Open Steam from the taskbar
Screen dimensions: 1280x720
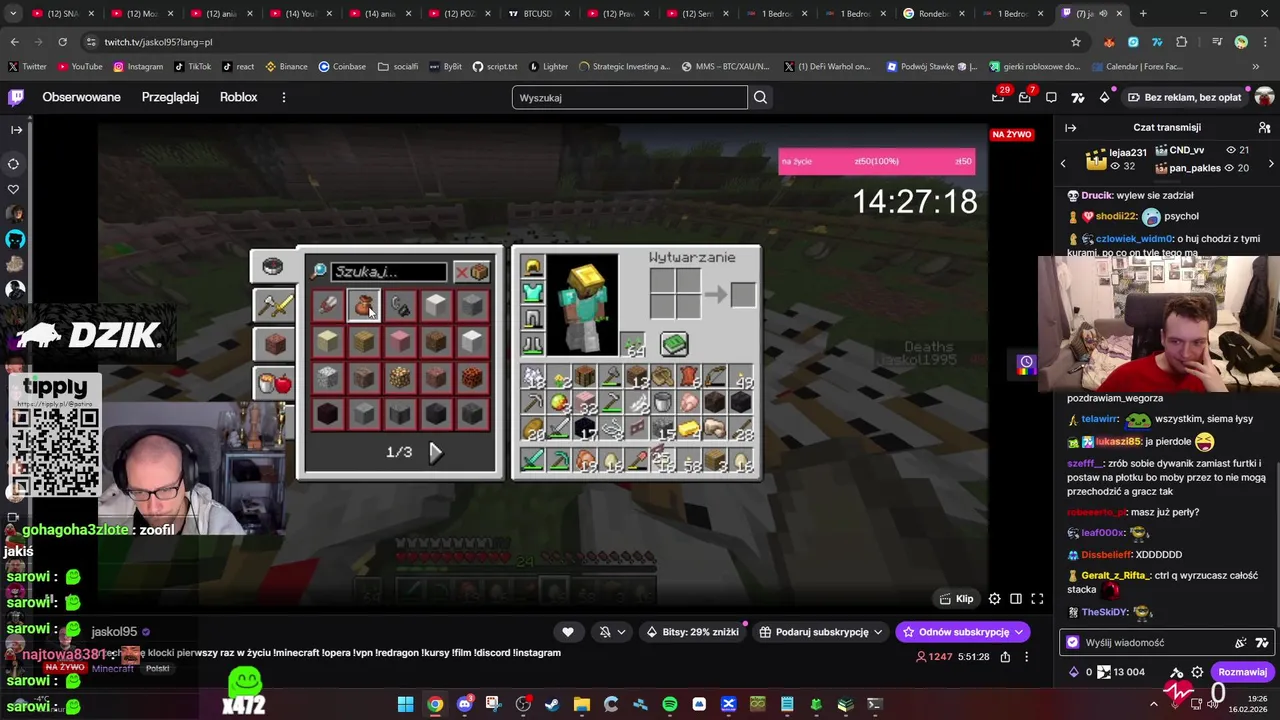[552, 704]
